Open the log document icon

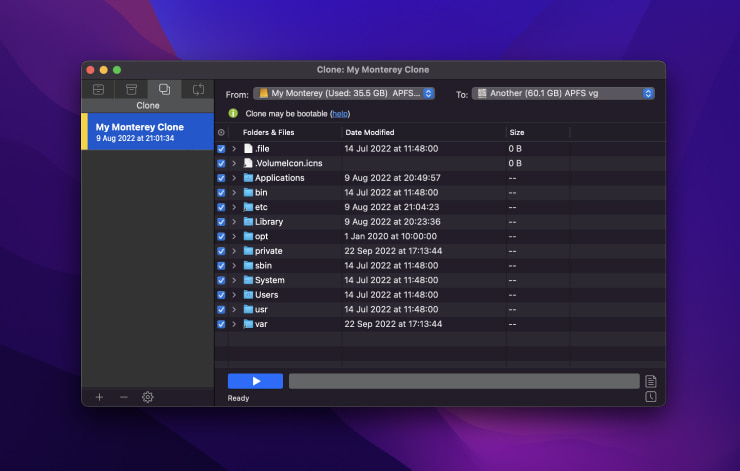(651, 381)
